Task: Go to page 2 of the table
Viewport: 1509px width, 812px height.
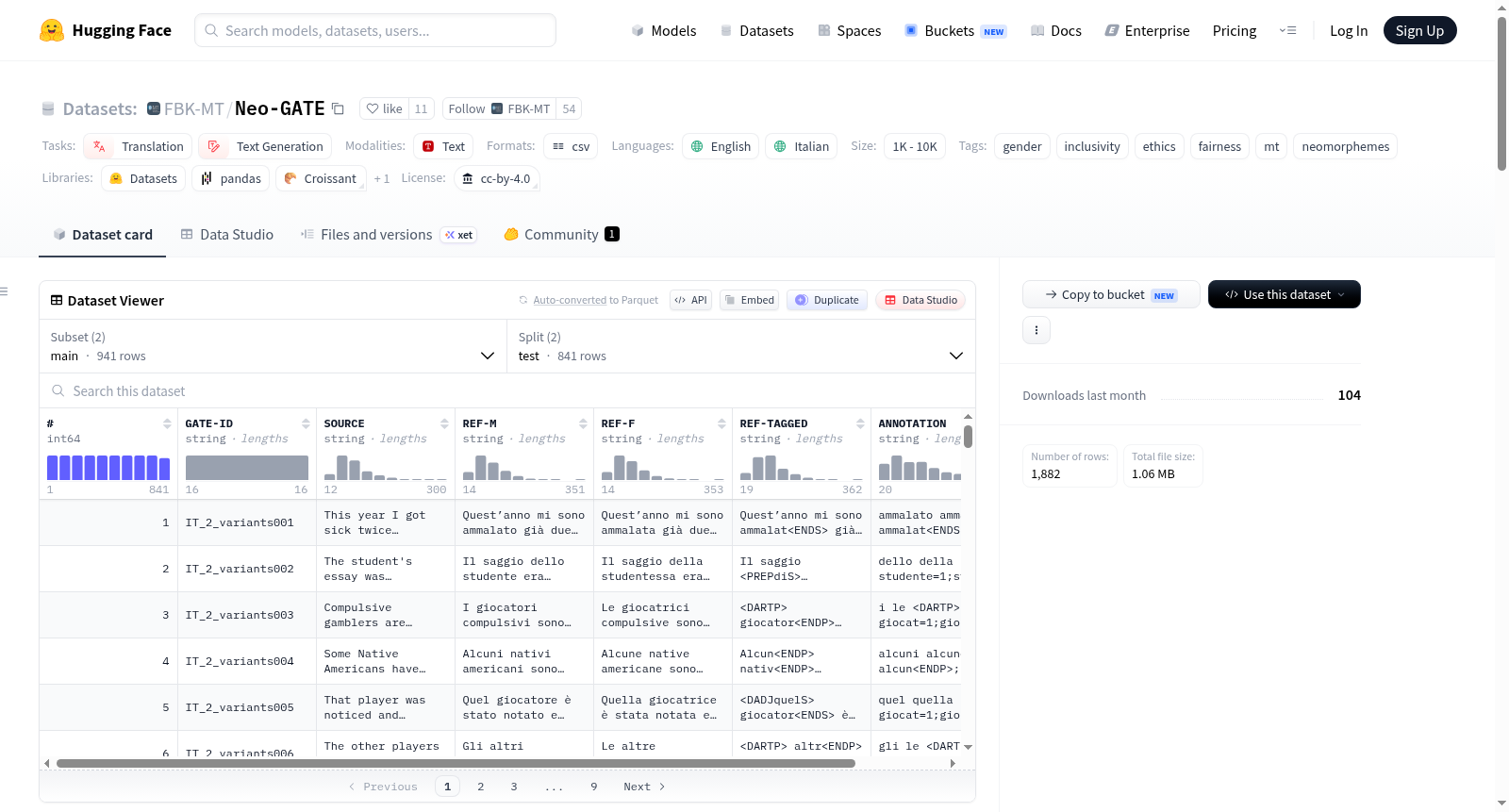Action: (480, 787)
